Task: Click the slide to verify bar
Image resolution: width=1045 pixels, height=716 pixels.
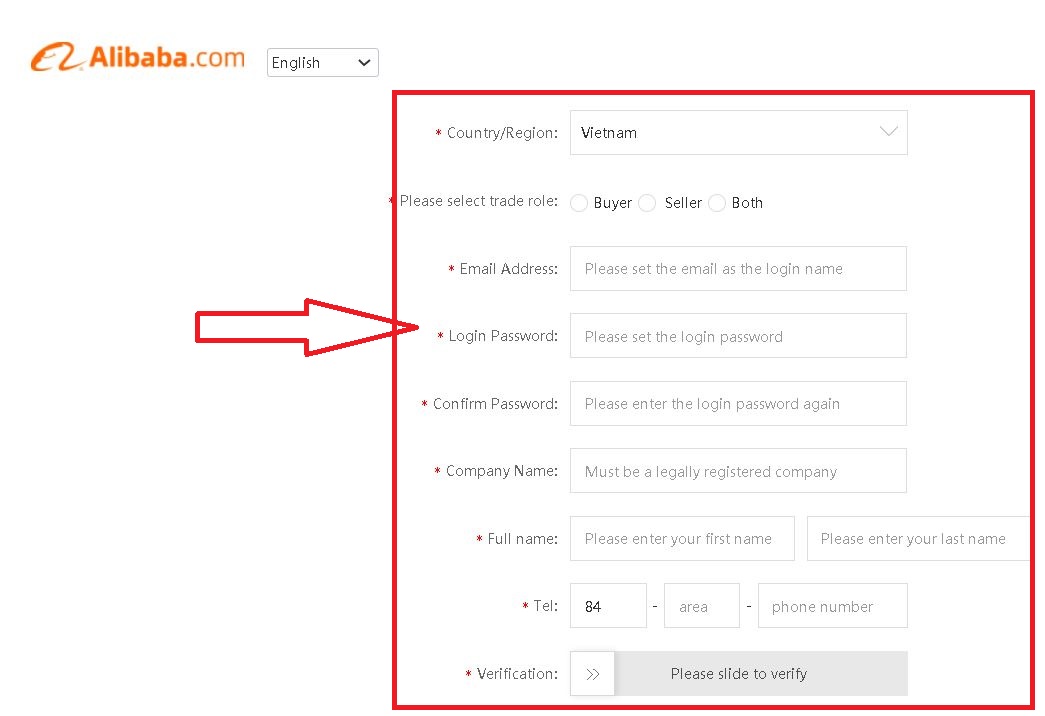Action: pyautogui.click(x=760, y=674)
